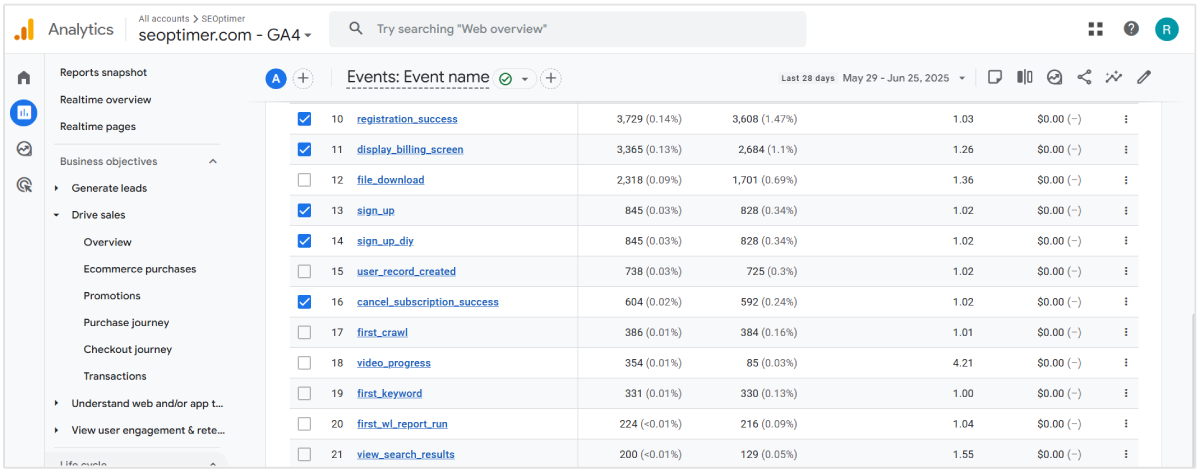1200x473 pixels.
Task: Open the Explore icon in left rail
Action: point(24,149)
